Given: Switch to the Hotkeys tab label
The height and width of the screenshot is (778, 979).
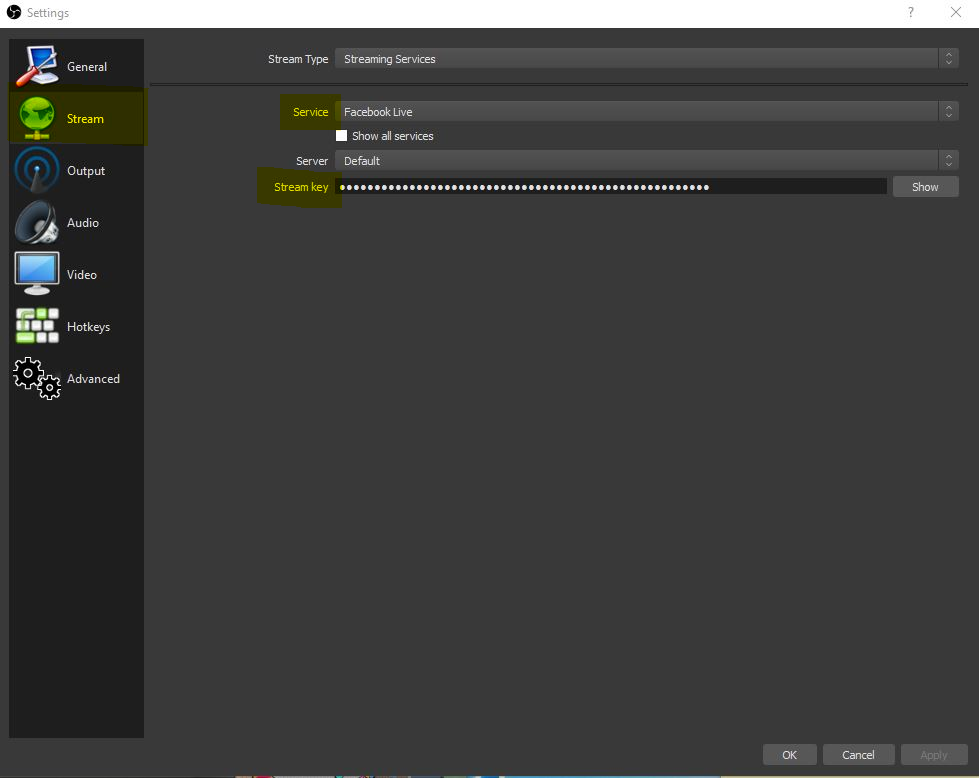Looking at the screenshot, I should point(88,327).
